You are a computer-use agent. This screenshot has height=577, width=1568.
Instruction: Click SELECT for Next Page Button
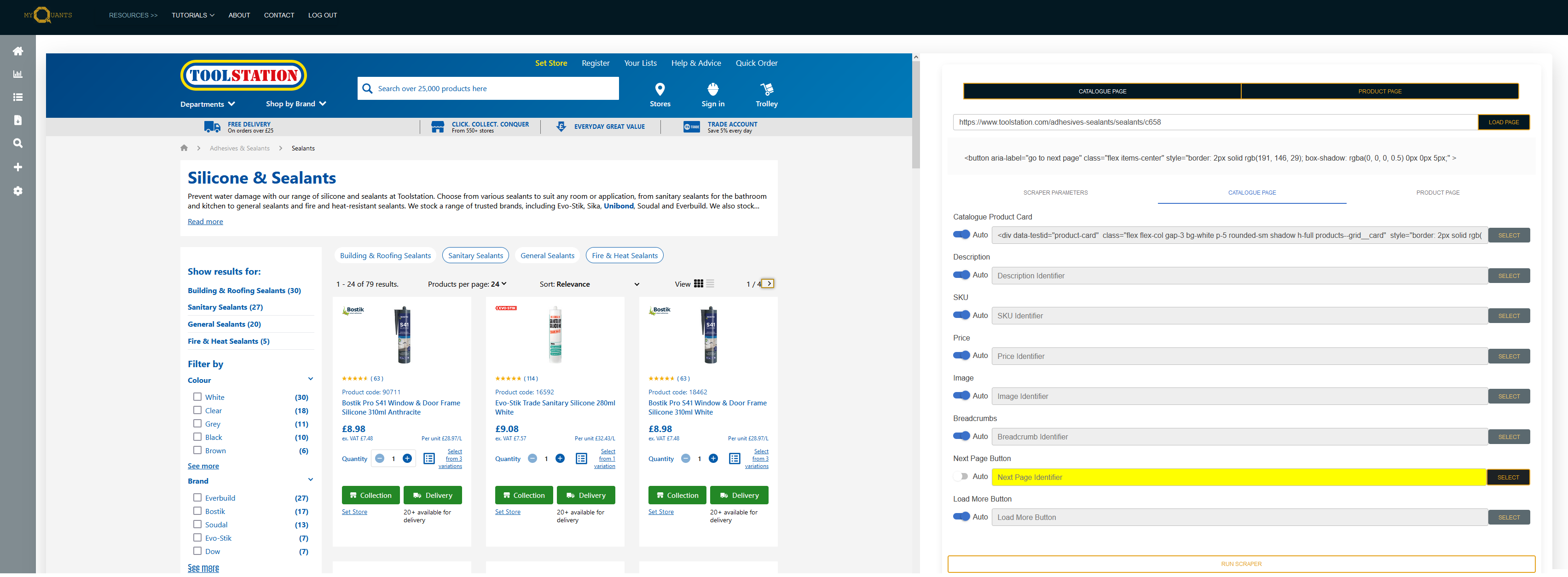tap(1508, 478)
